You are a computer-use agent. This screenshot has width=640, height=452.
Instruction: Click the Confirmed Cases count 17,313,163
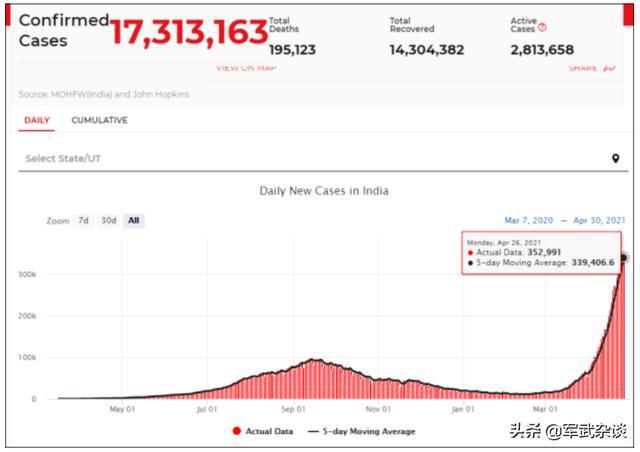(188, 32)
